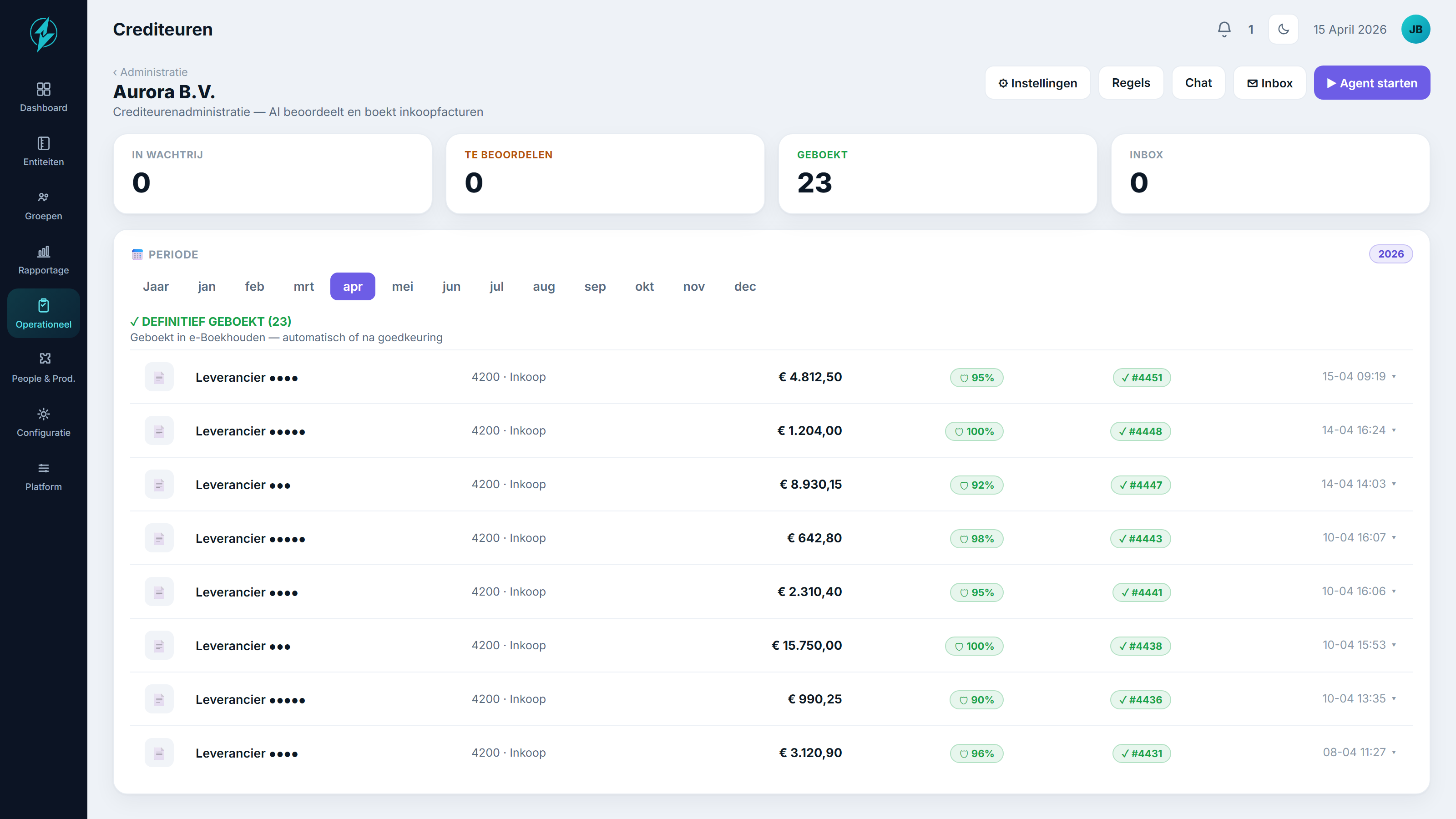Image resolution: width=1456 pixels, height=819 pixels.
Task: Click the € 15.750,00 amount
Action: 807,646
